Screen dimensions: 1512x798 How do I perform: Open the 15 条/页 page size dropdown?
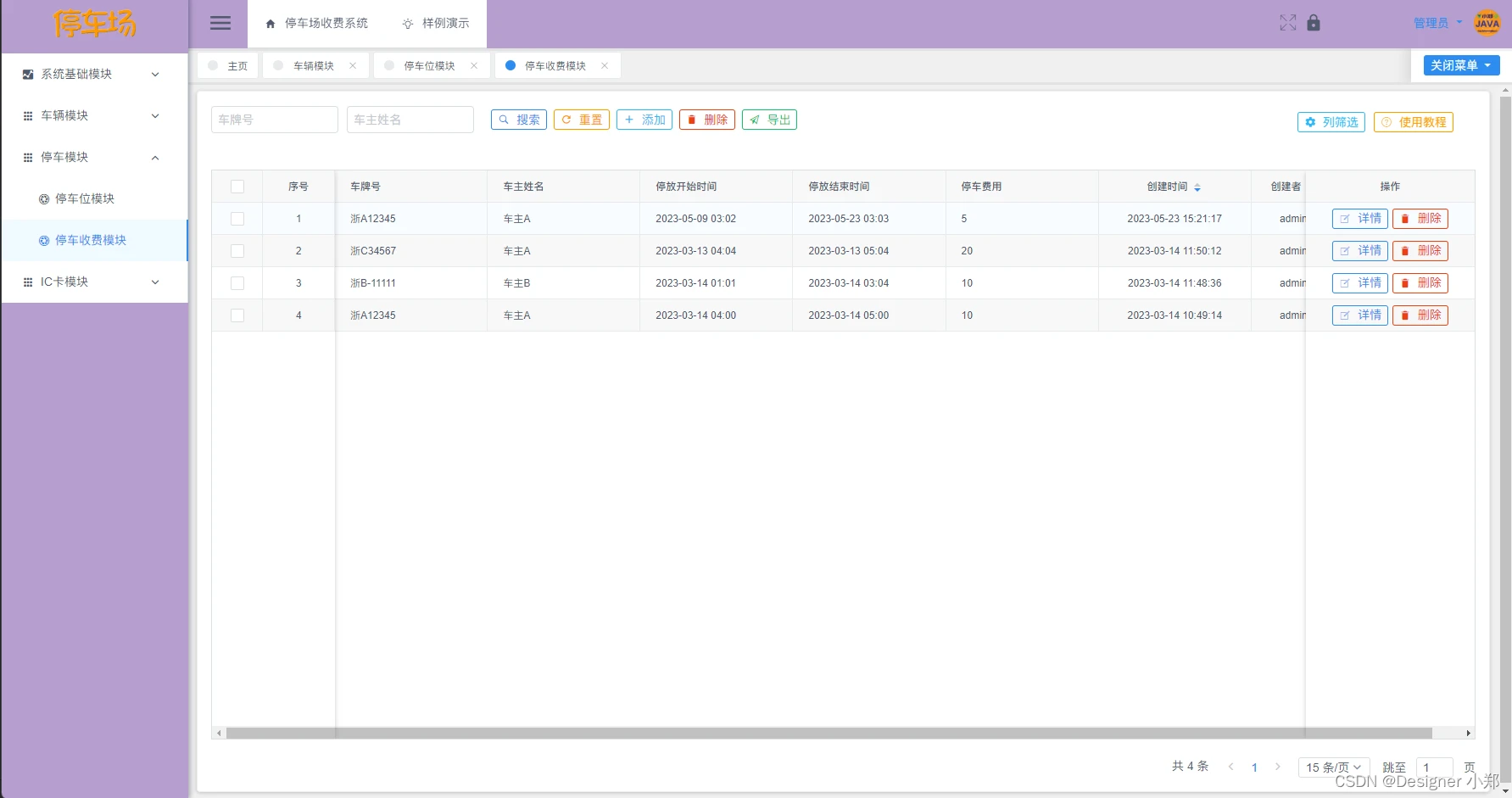click(1334, 767)
